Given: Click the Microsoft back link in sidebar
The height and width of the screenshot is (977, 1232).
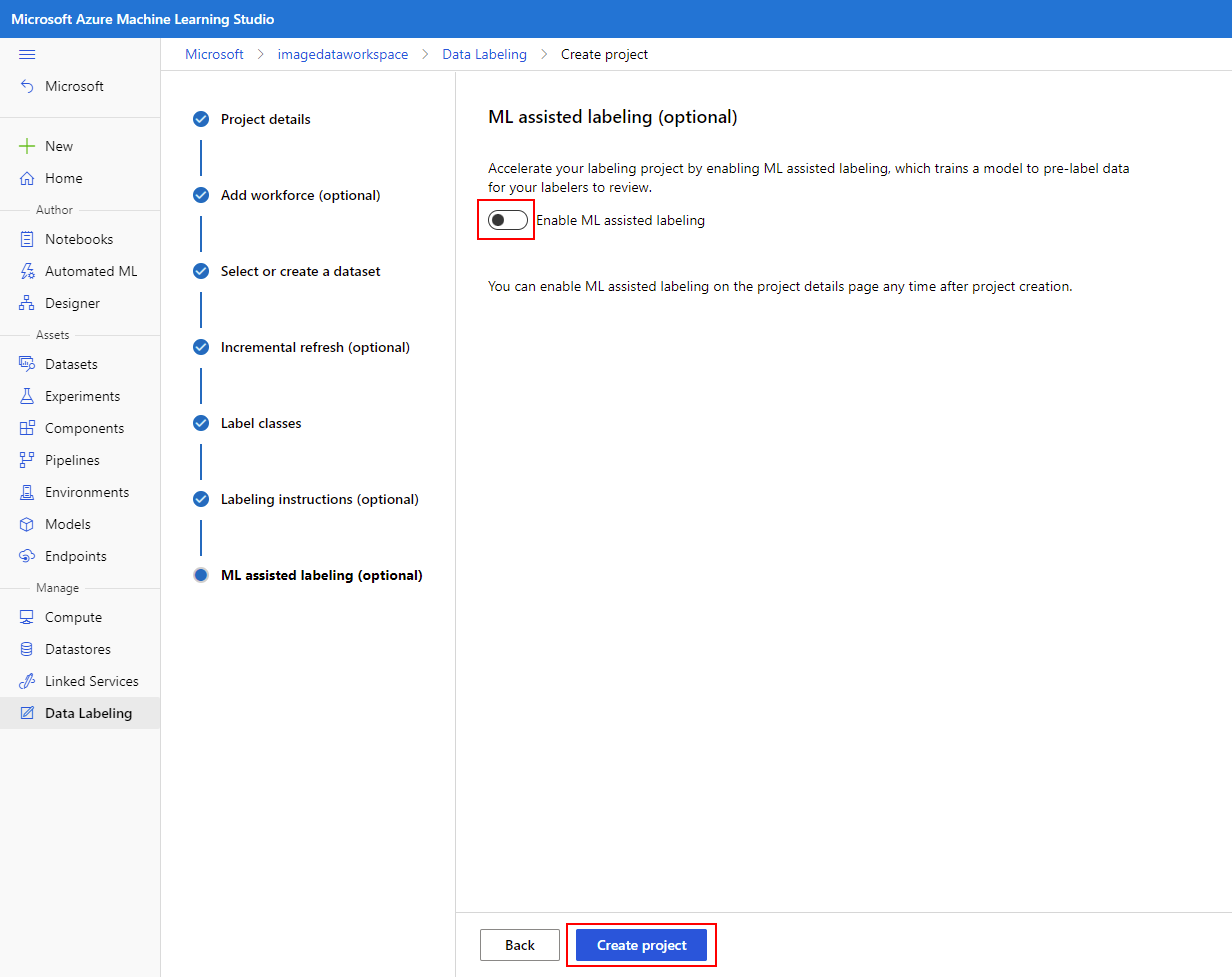Looking at the screenshot, I should (80, 86).
